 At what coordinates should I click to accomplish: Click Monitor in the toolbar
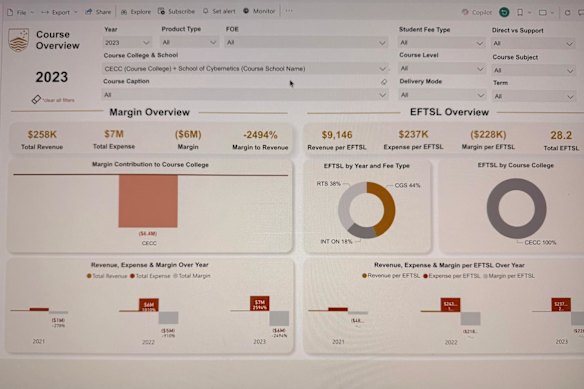(x=259, y=11)
